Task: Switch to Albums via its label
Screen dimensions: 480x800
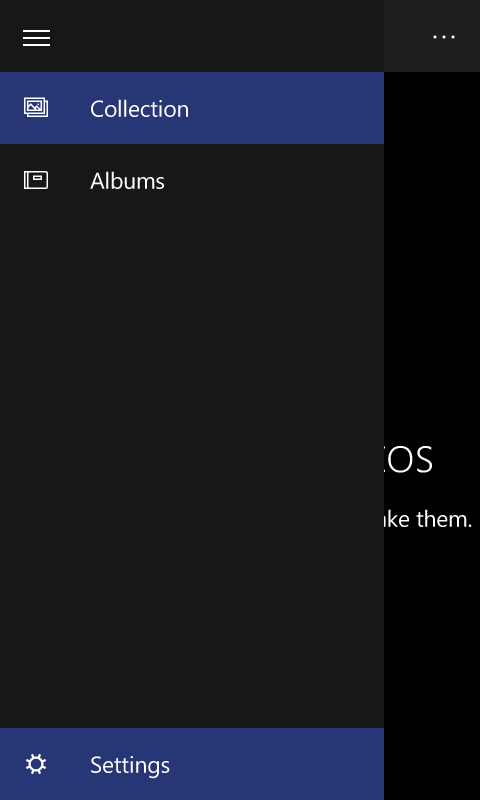Action: tap(128, 181)
